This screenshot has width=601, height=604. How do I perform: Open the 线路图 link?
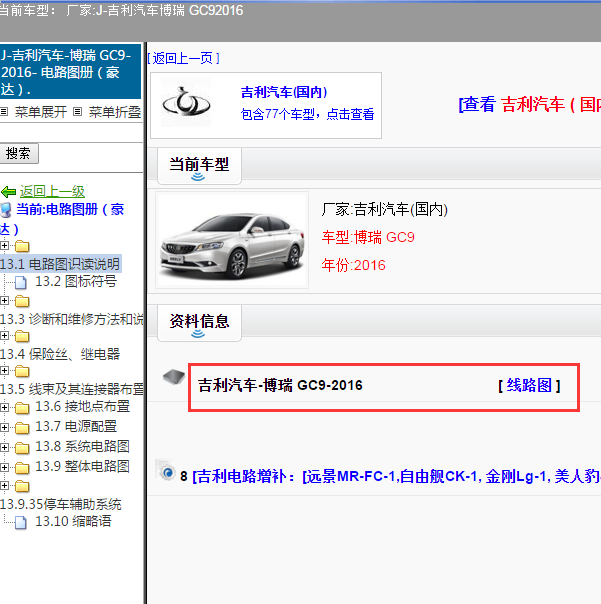(529, 385)
